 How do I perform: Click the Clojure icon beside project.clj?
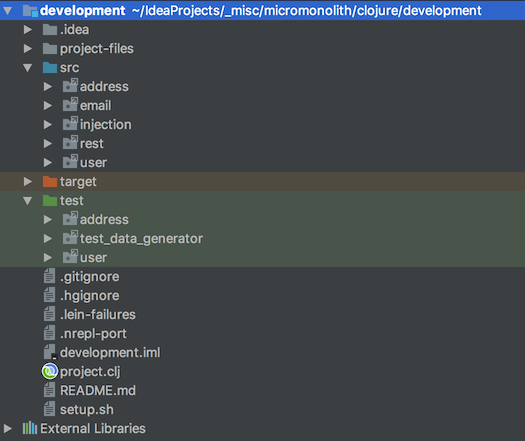50,371
